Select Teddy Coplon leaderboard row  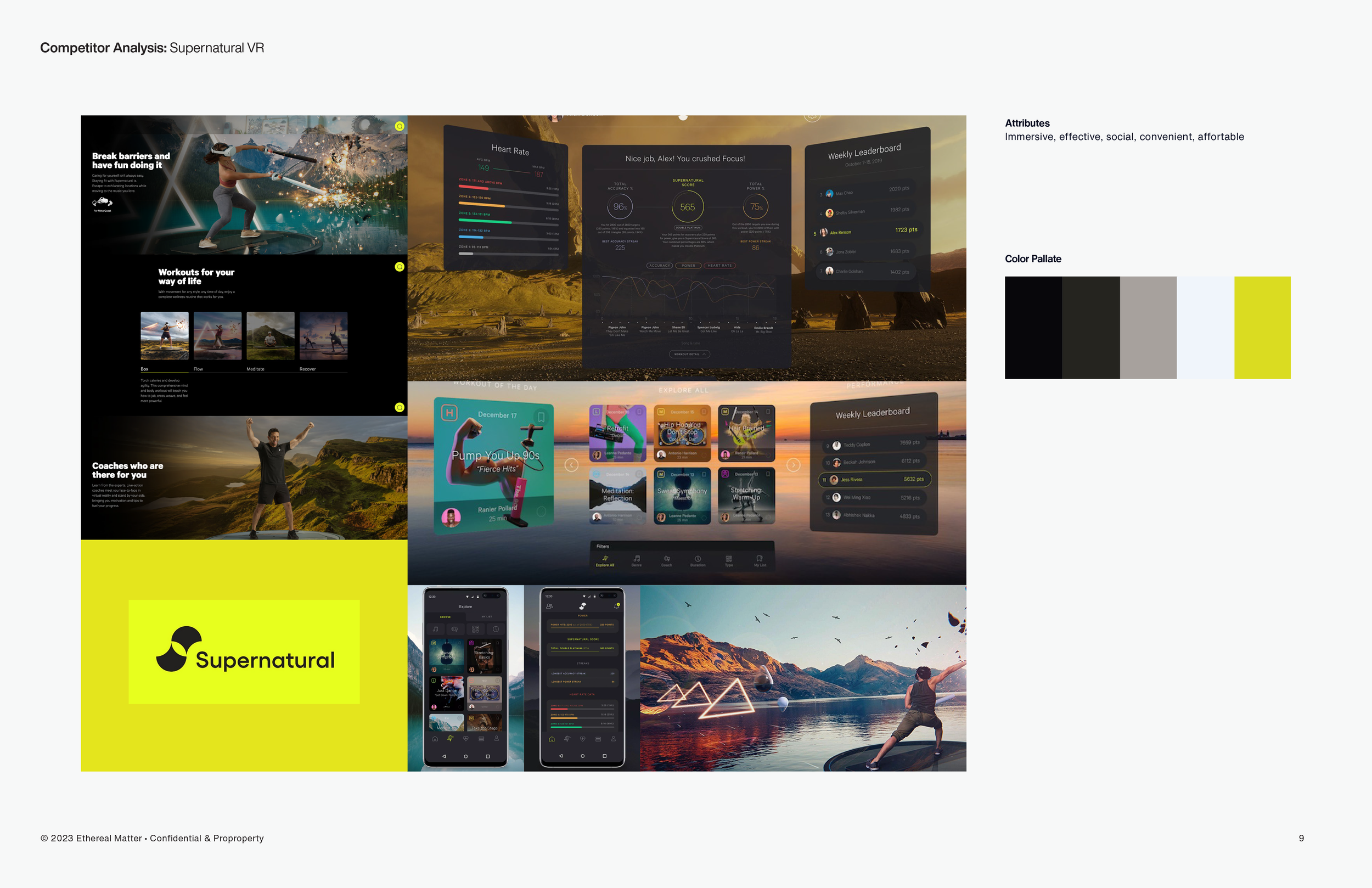[874, 444]
